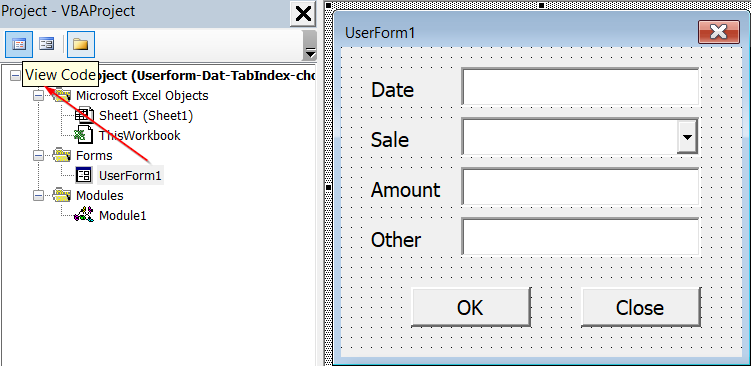The height and width of the screenshot is (366, 751).
Task: Click the Close button on UserForm1
Action: (x=640, y=307)
